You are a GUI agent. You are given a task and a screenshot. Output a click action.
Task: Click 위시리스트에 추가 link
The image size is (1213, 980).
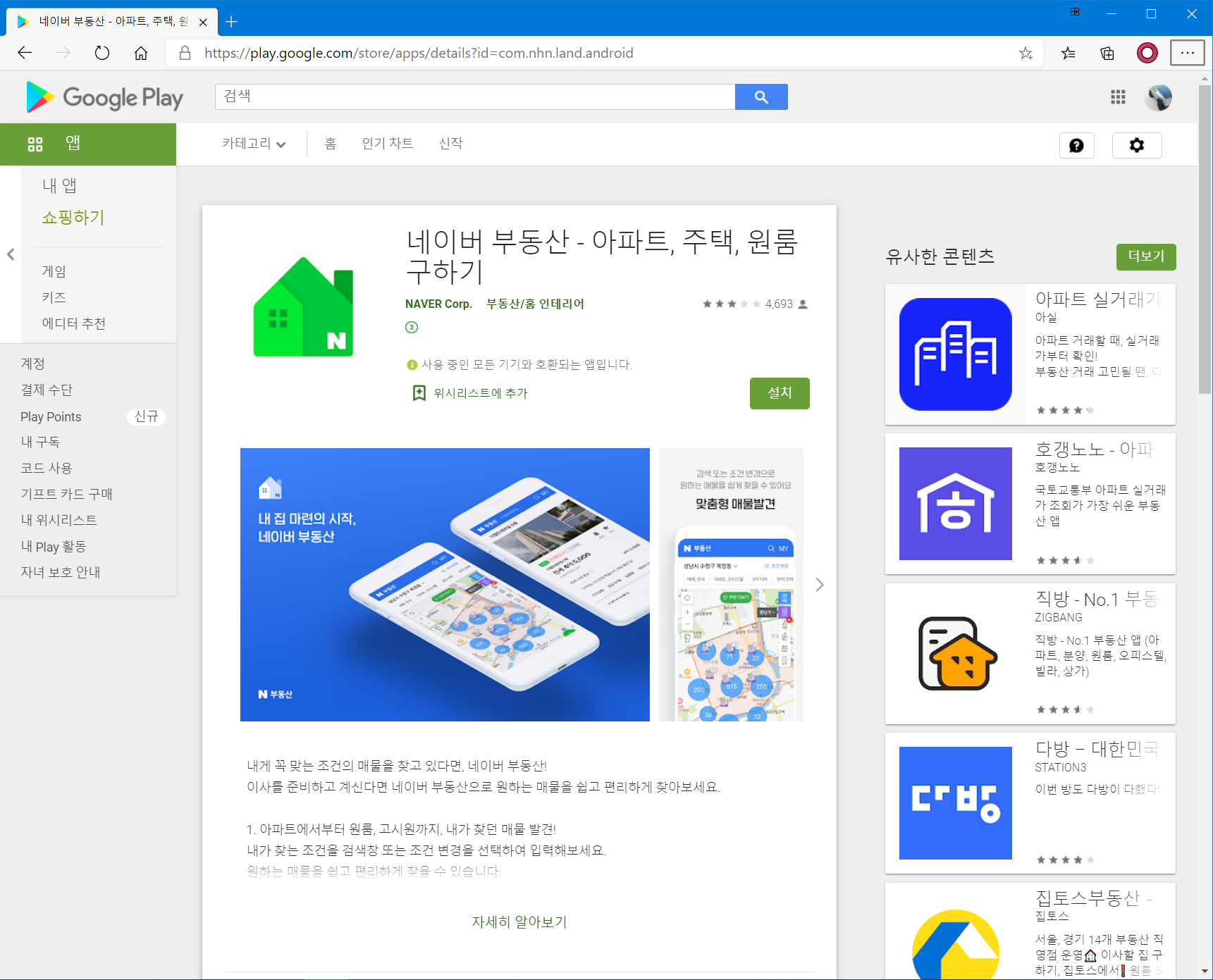(481, 393)
